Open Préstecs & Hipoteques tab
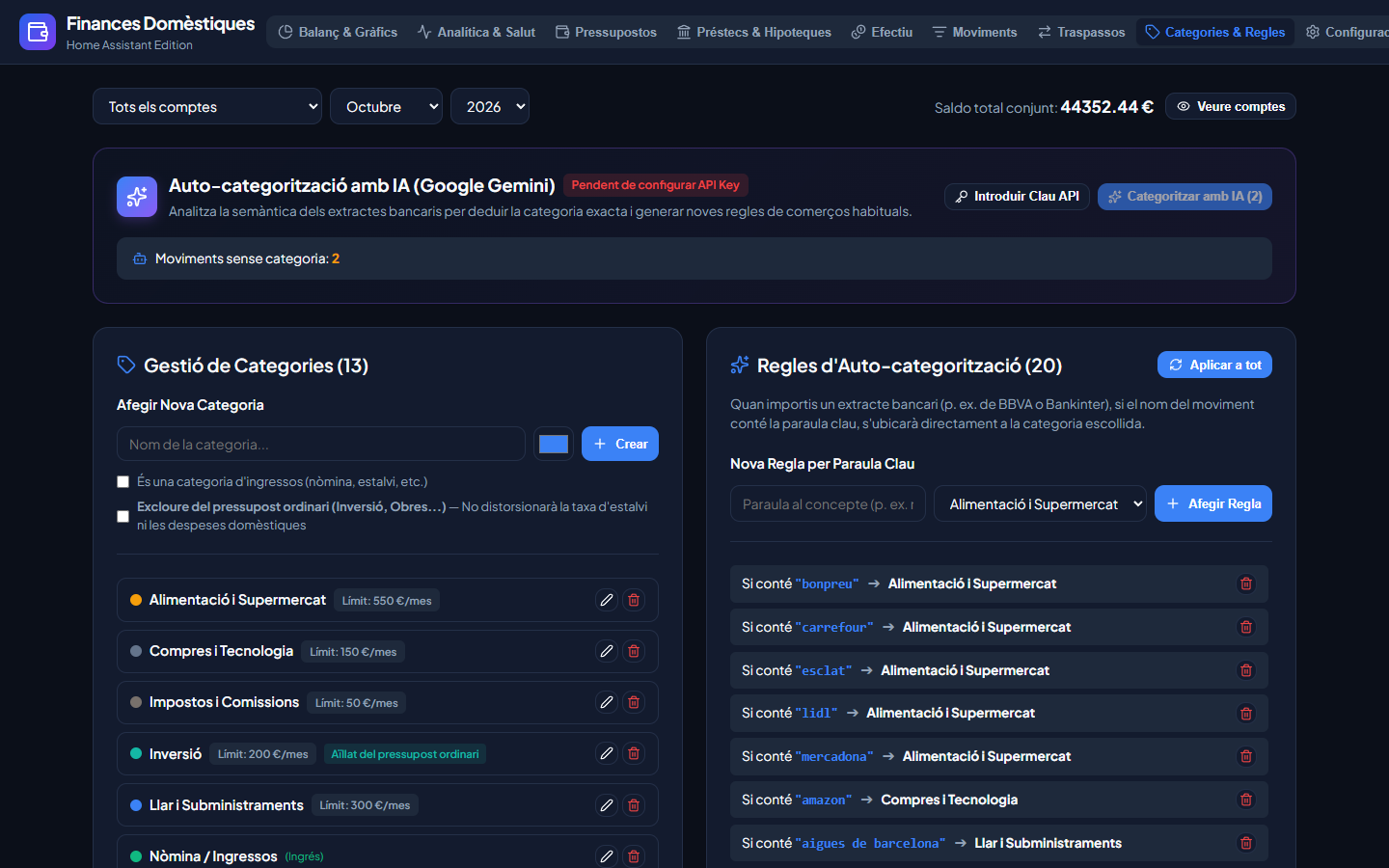The width and height of the screenshot is (1389, 868). (x=753, y=32)
